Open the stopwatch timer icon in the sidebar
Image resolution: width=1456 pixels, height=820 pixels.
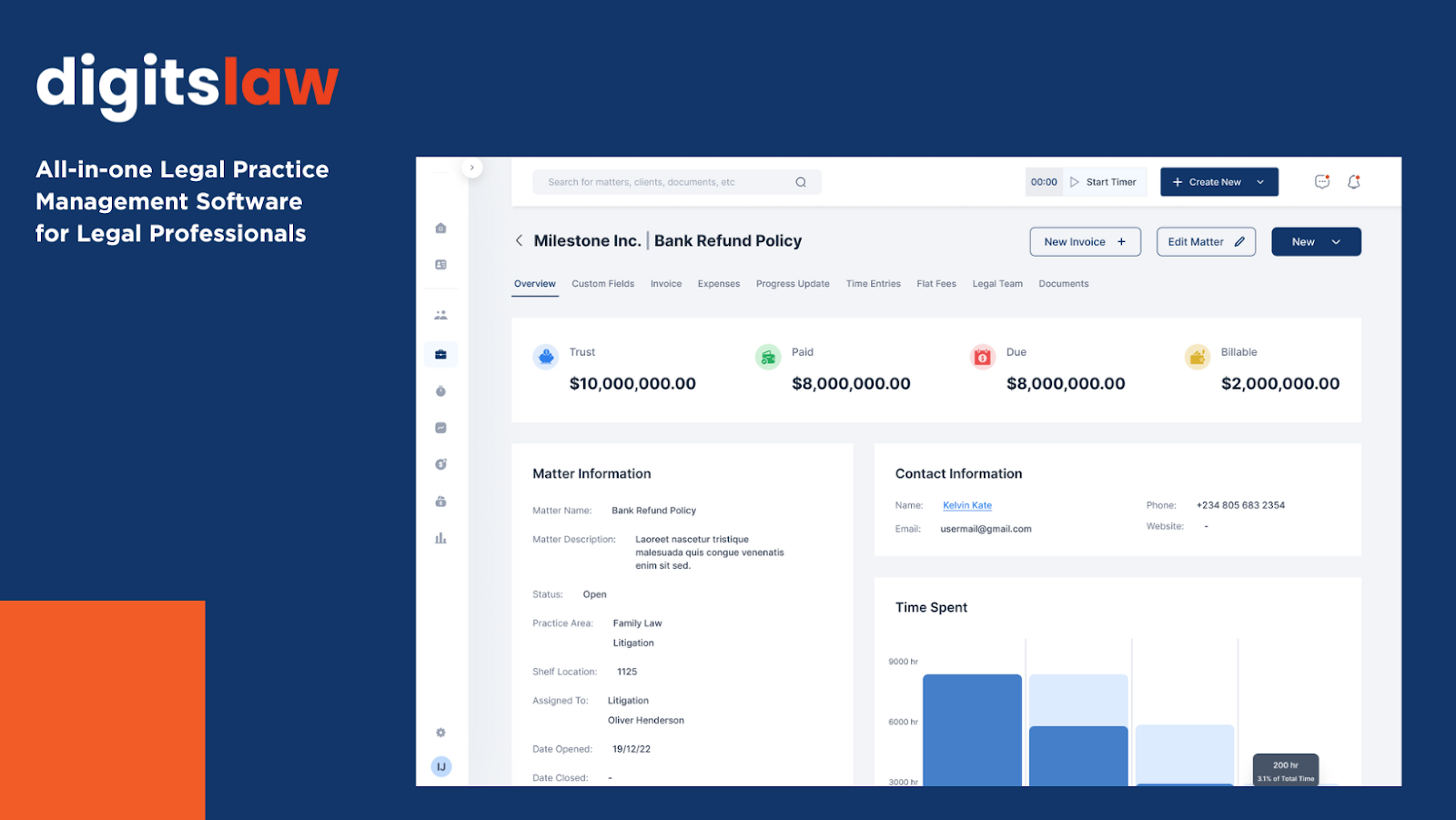point(440,391)
